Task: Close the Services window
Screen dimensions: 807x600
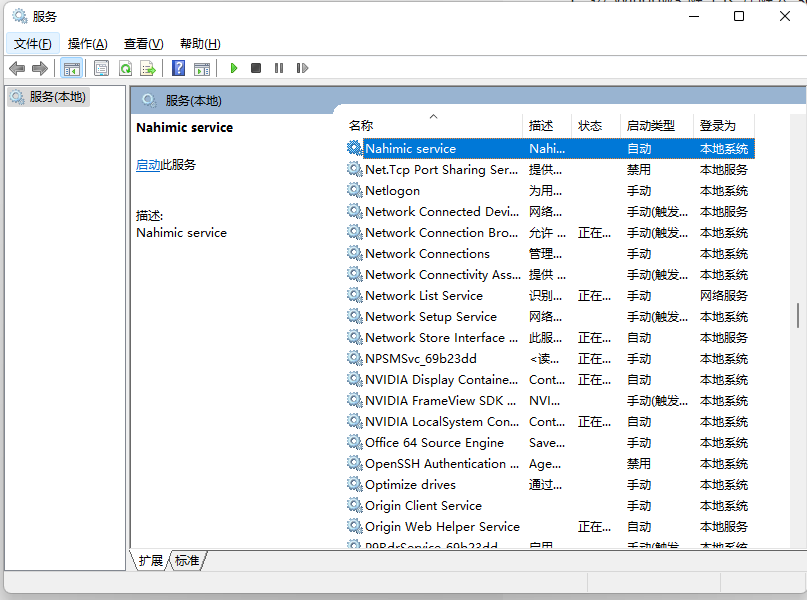Action: 784,16
